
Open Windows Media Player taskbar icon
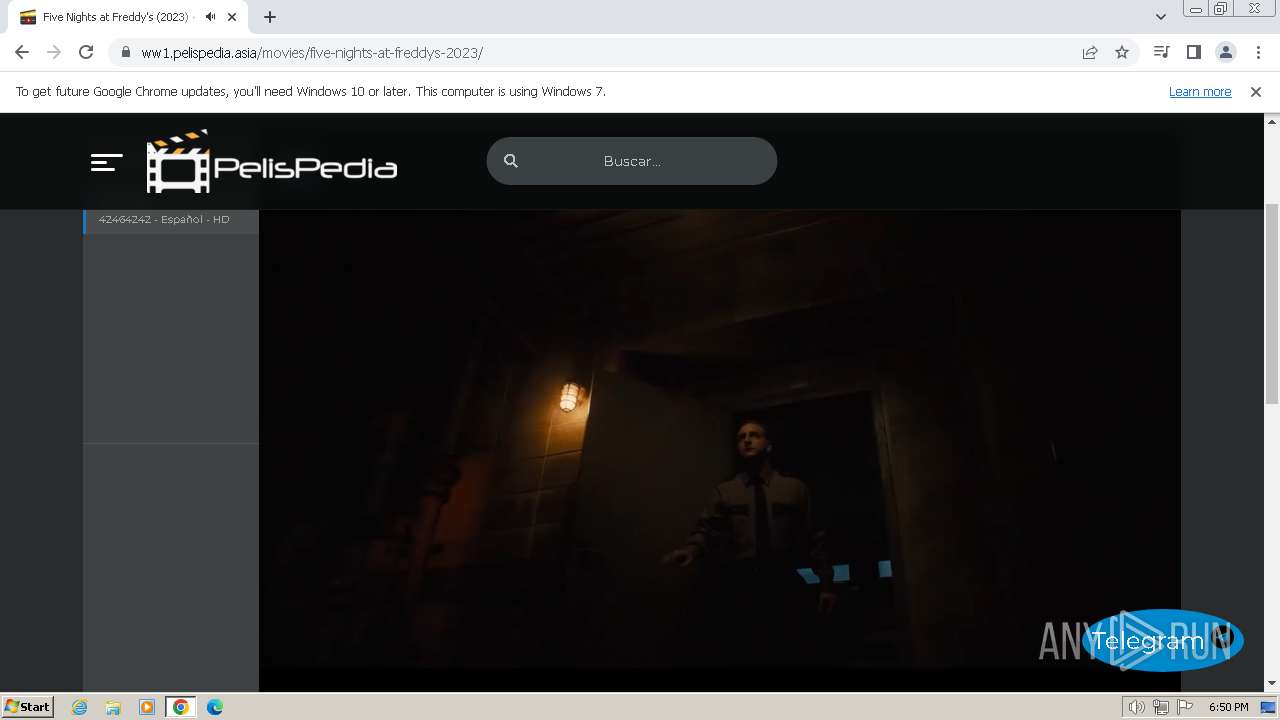[x=147, y=707]
